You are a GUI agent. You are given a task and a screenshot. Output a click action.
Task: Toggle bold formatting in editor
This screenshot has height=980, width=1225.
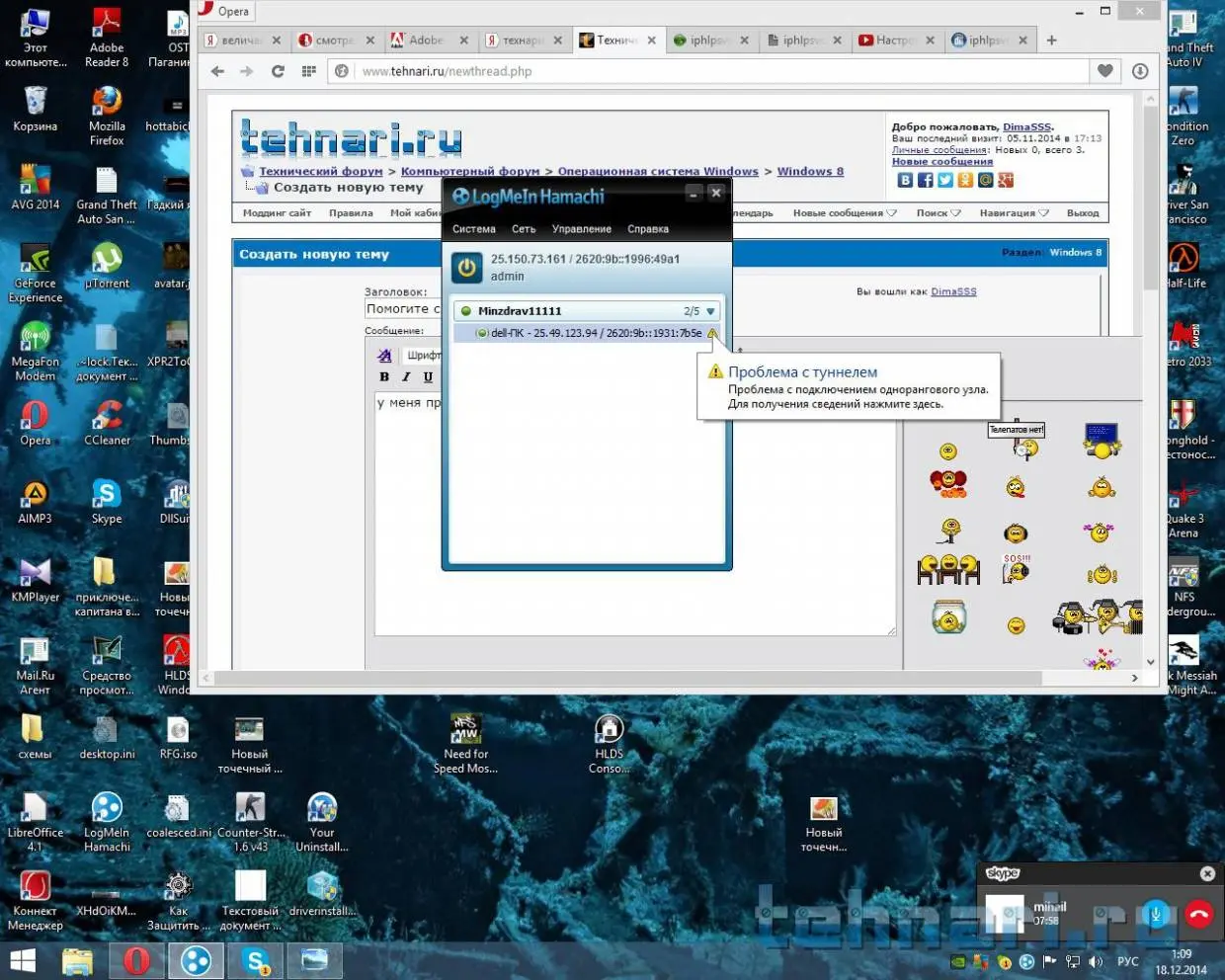[x=384, y=376]
